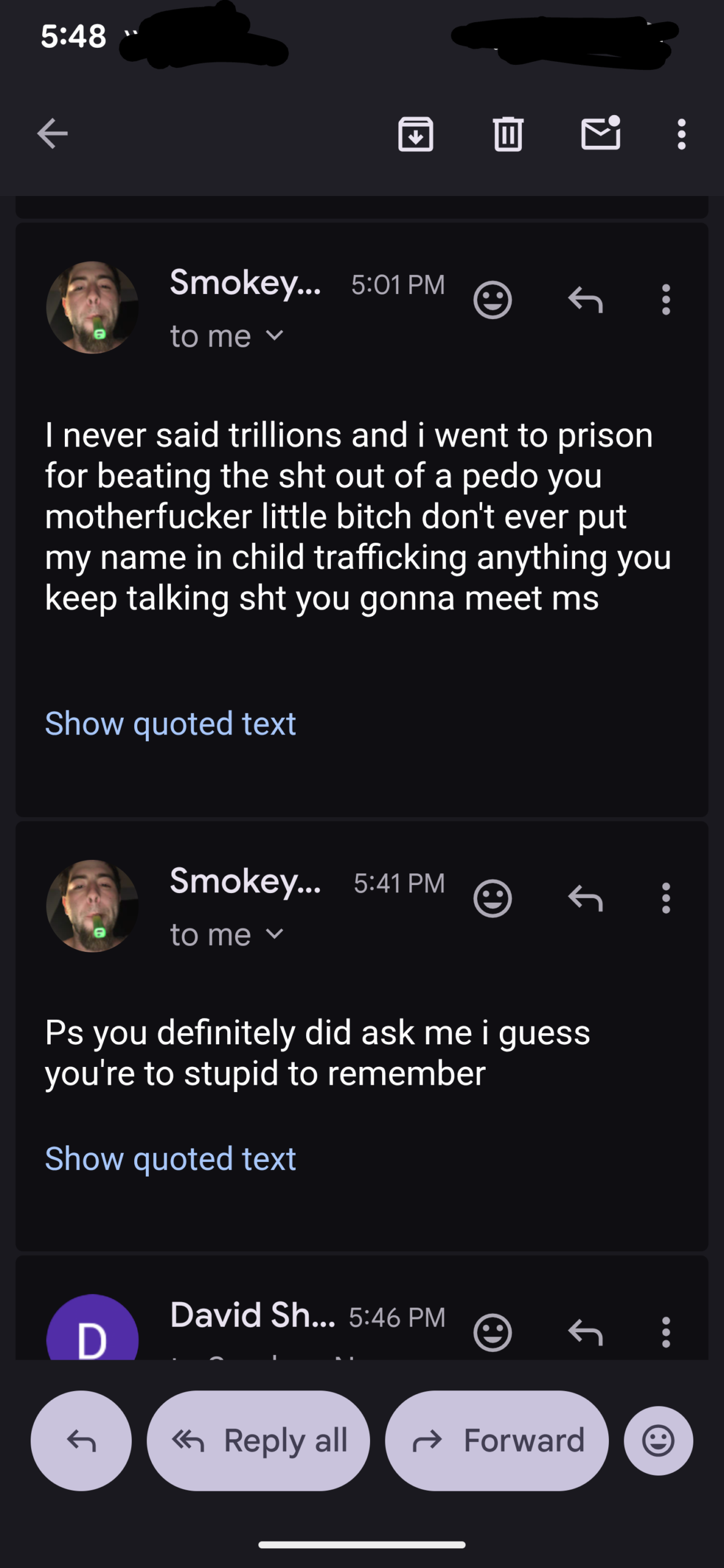Reply to the 5:01 PM message
This screenshot has height=1568, width=724.
pos(586,300)
